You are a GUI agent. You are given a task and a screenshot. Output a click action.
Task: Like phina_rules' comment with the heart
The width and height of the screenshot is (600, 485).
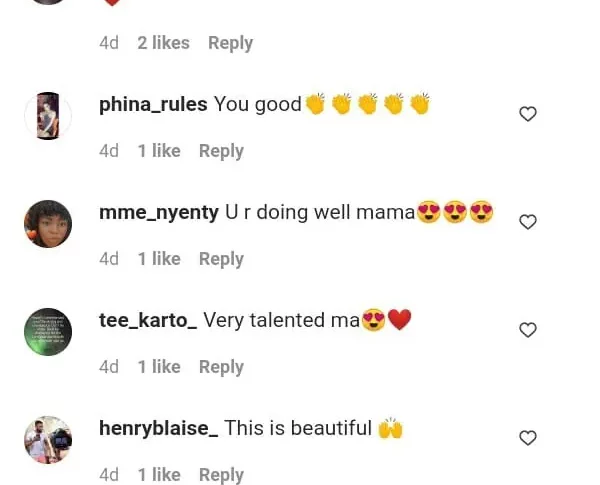click(x=528, y=114)
